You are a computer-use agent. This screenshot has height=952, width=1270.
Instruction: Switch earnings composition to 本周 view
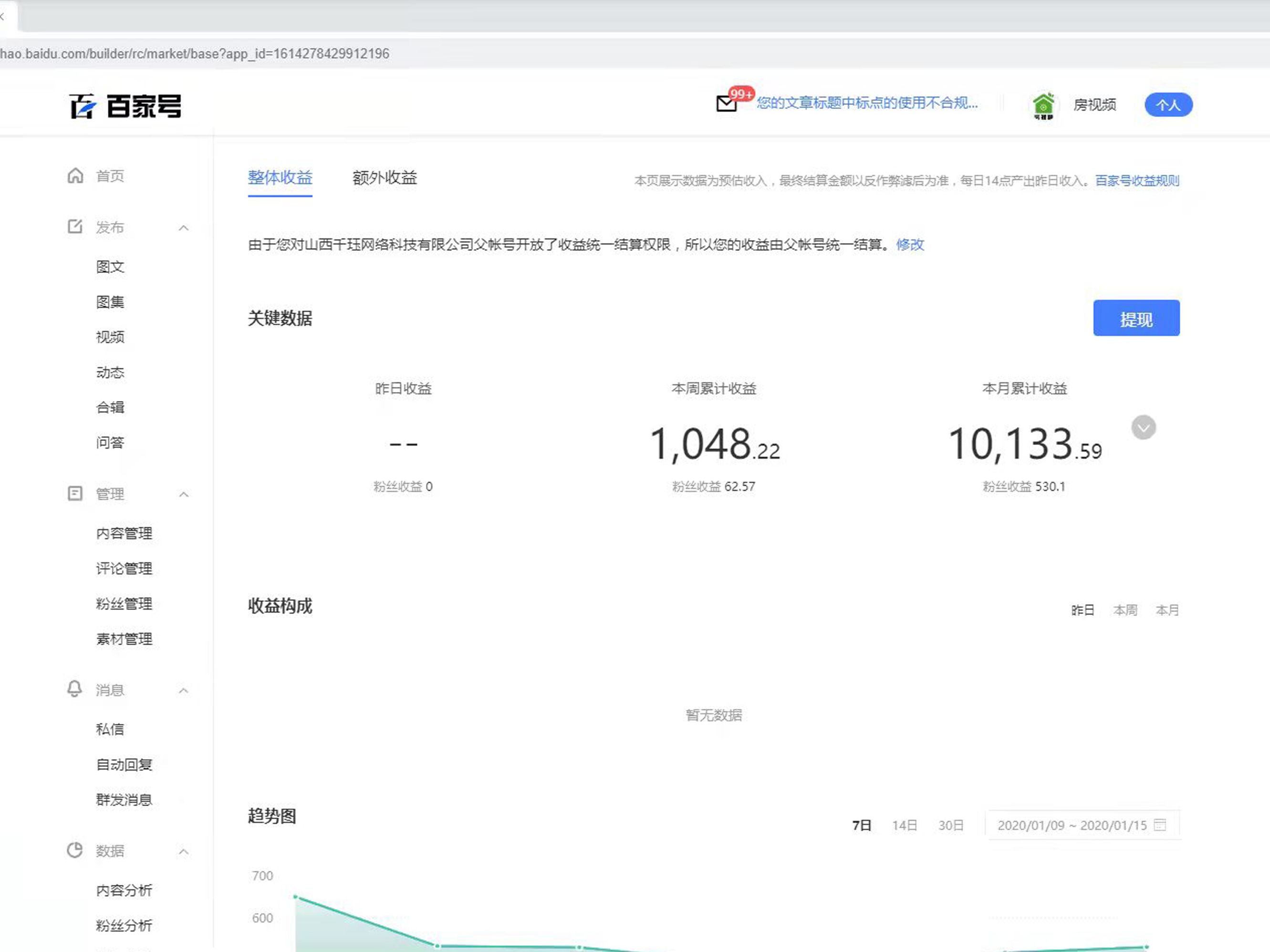pyautogui.click(x=1125, y=610)
